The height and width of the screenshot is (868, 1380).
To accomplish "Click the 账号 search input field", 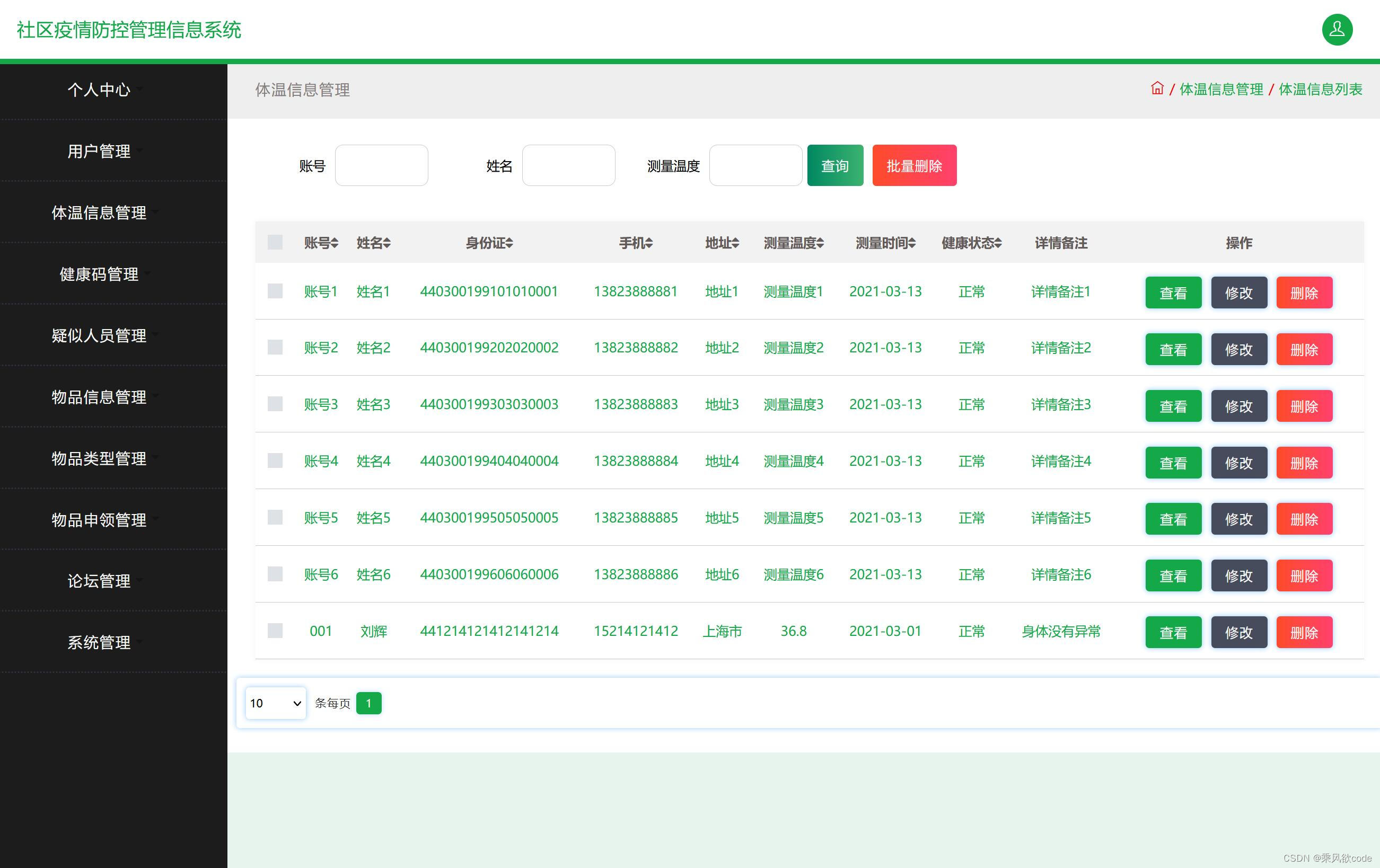I will (x=382, y=165).
